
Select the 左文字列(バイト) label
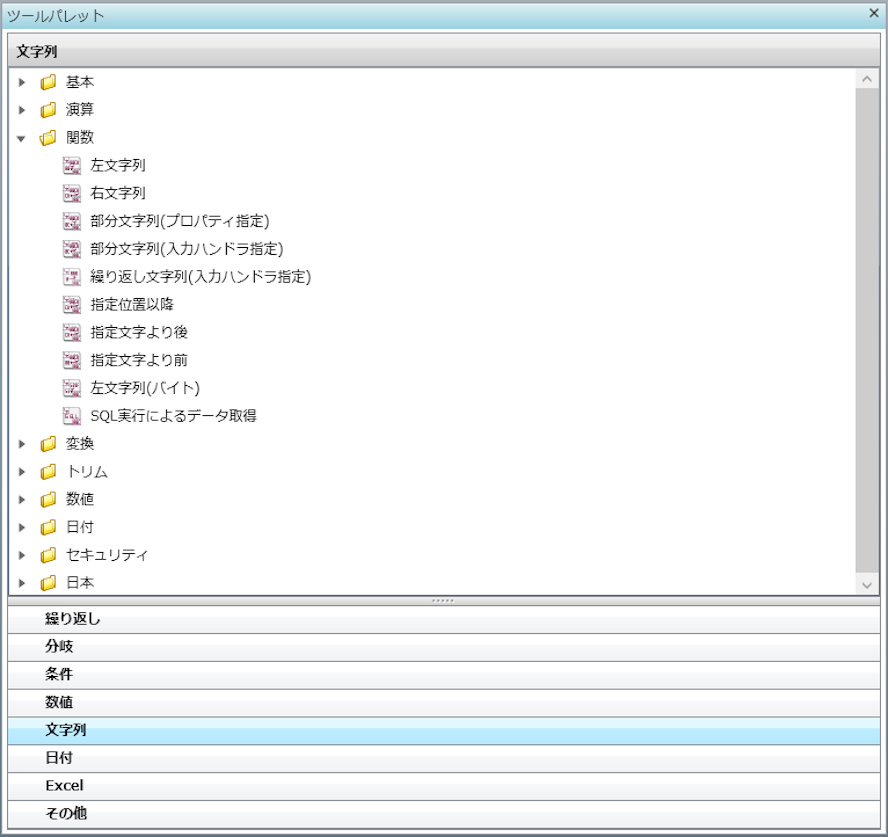(x=145, y=388)
